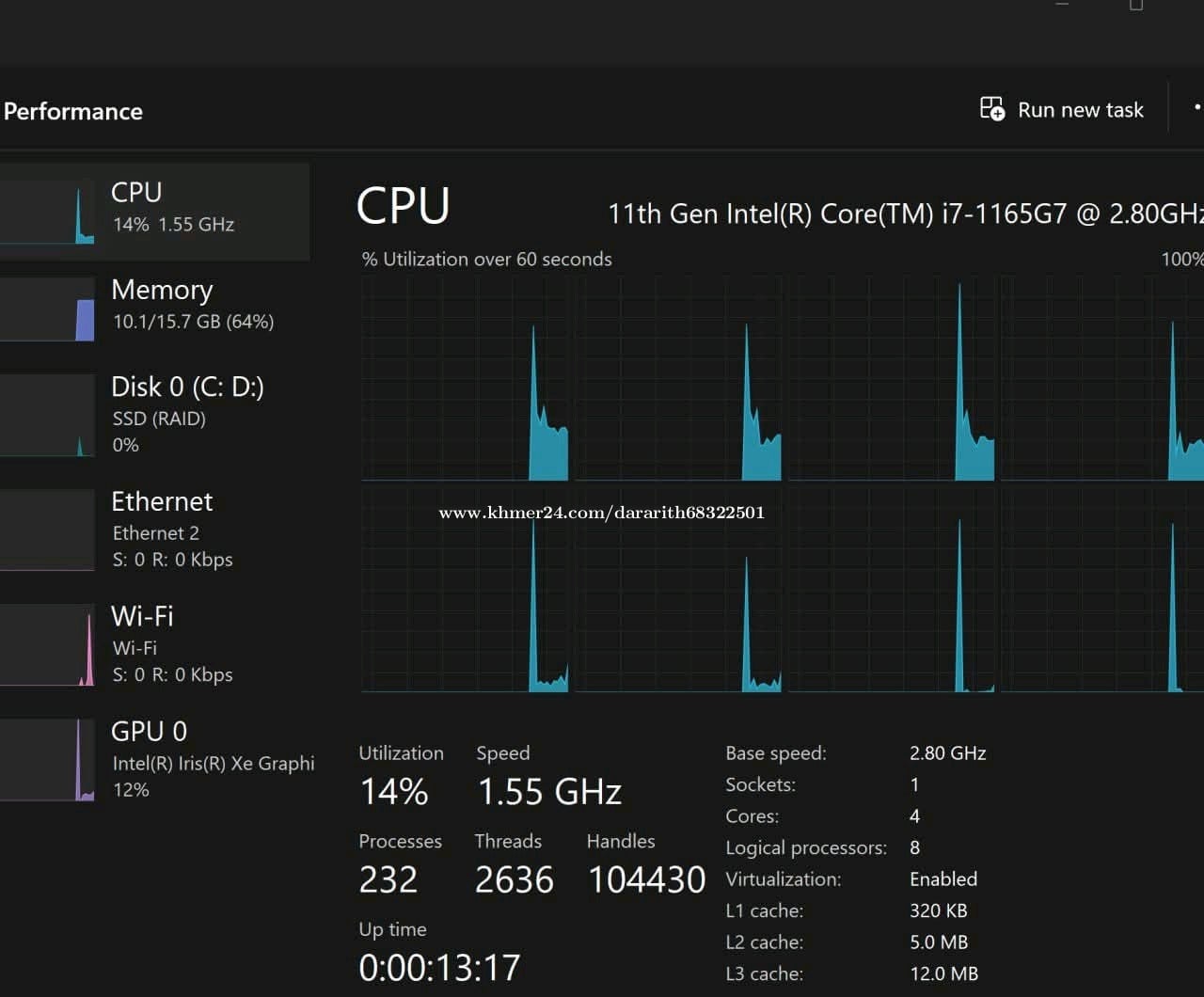Click the Up time value
Screen dimensions: 1204x997
coord(439,967)
